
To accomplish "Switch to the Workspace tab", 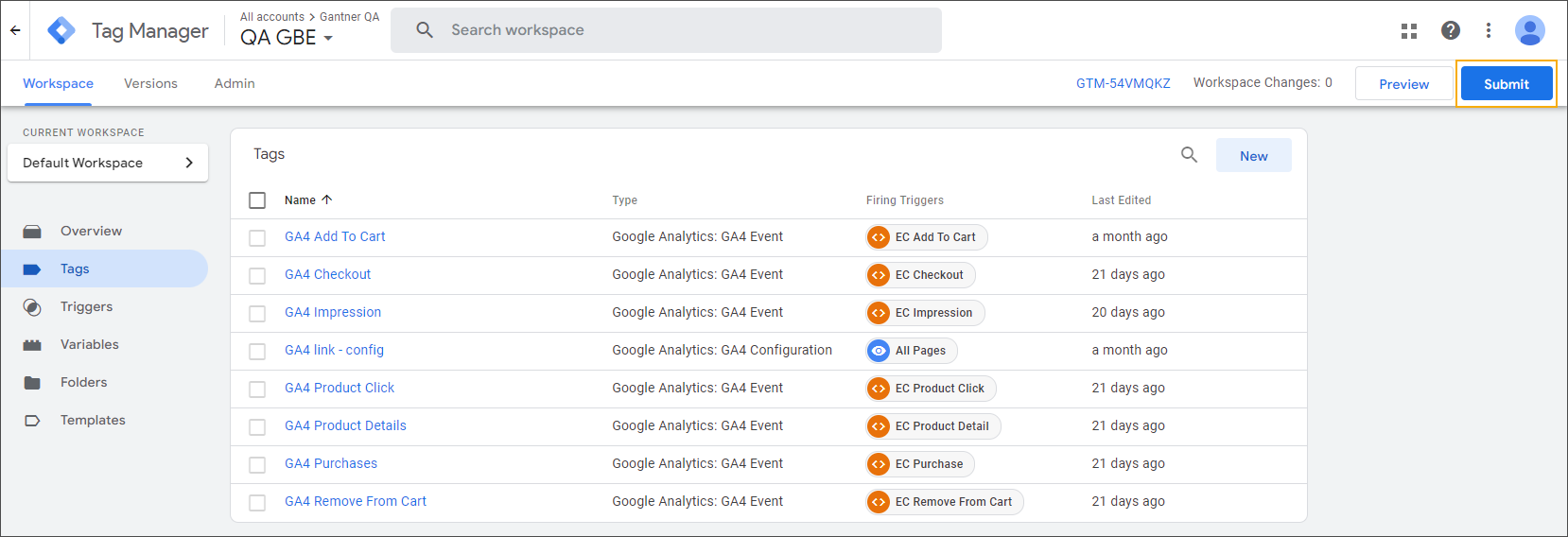I will [58, 83].
